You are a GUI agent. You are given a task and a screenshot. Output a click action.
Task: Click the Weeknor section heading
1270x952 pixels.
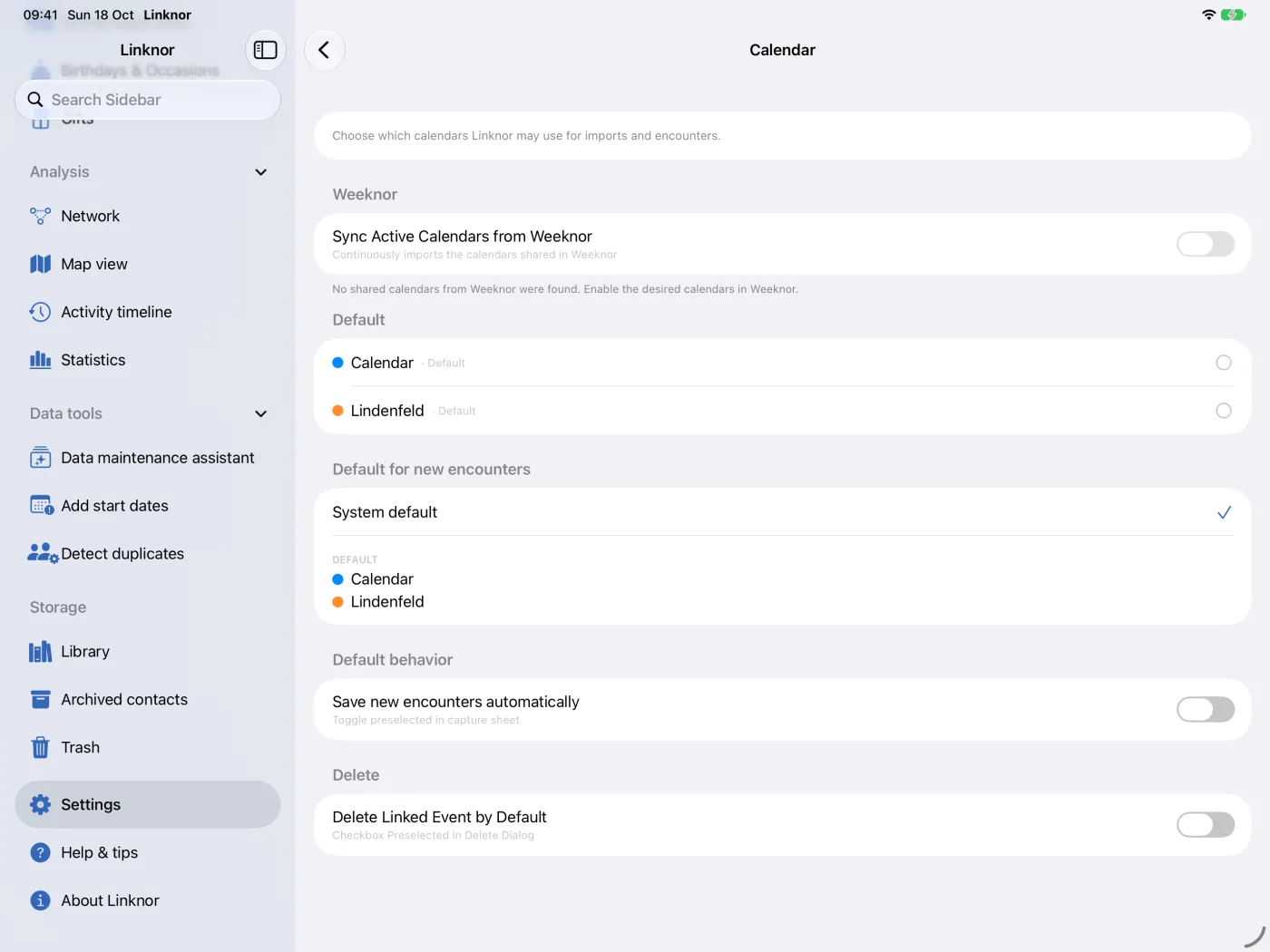[365, 194]
